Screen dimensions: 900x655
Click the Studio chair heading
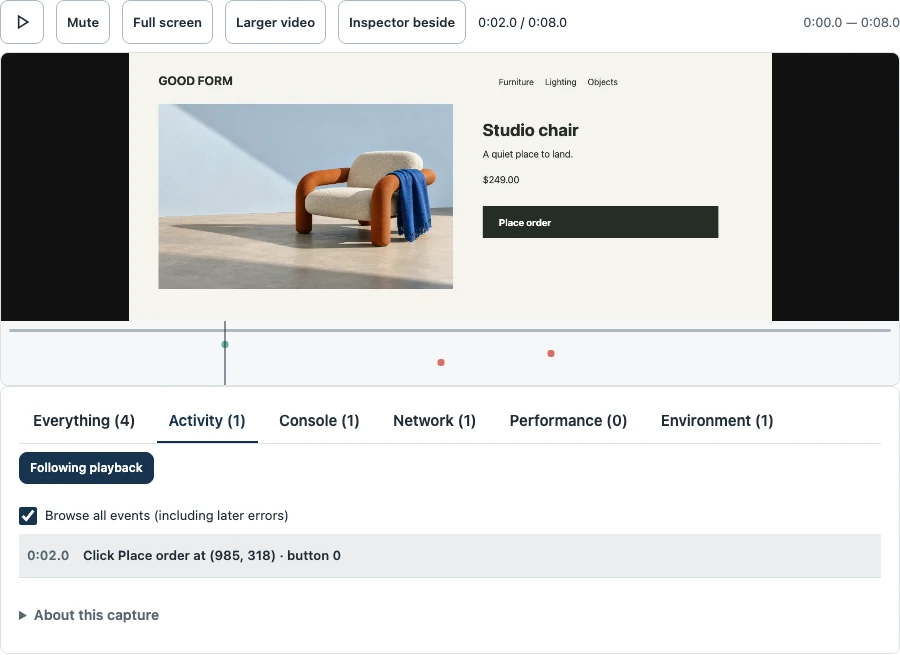click(530, 130)
